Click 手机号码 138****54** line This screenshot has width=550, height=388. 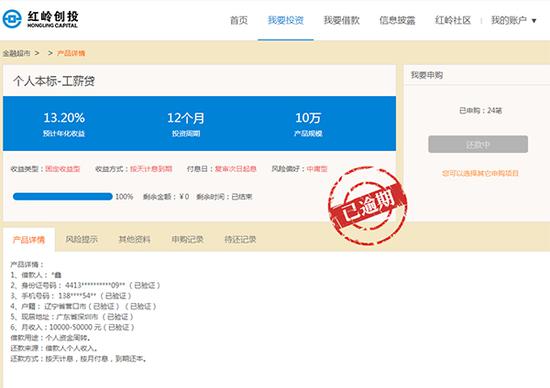click(x=71, y=296)
